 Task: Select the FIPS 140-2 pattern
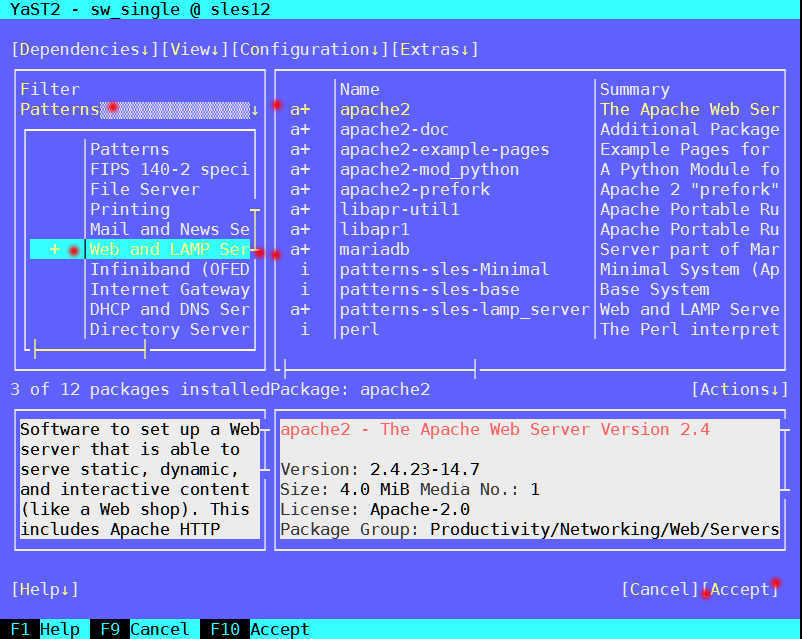[169, 169]
